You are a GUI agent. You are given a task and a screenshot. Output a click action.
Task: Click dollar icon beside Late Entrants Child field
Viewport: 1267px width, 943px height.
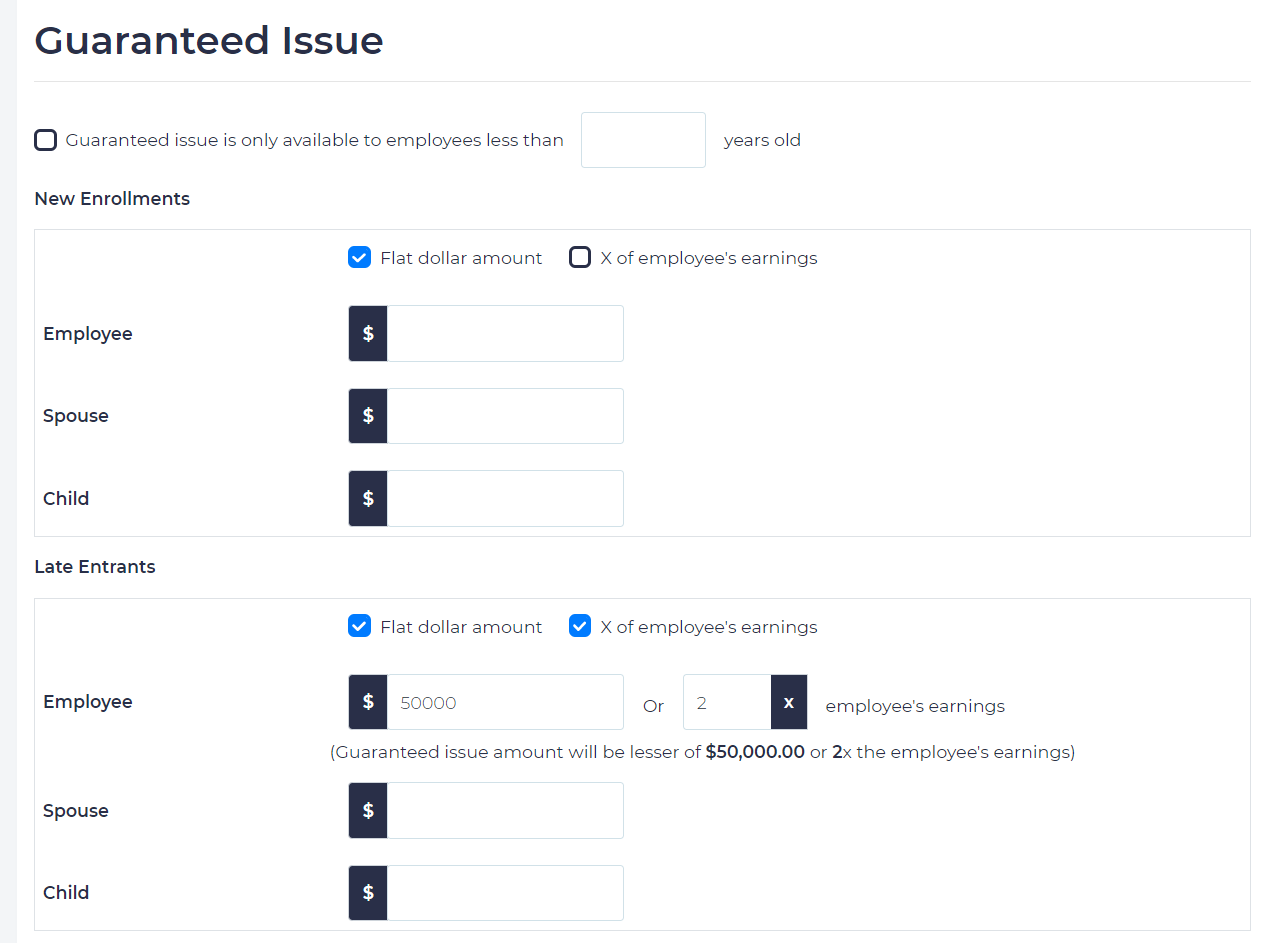click(x=368, y=893)
